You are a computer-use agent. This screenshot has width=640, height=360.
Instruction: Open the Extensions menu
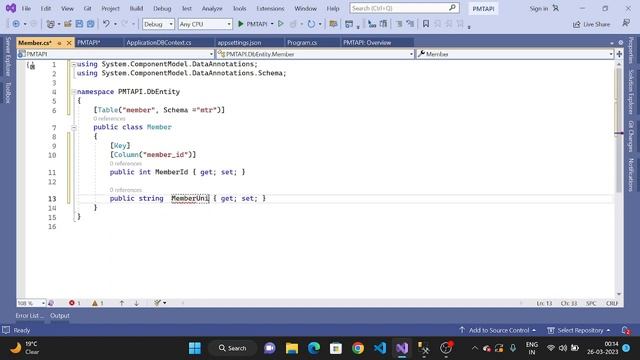[x=270, y=8]
